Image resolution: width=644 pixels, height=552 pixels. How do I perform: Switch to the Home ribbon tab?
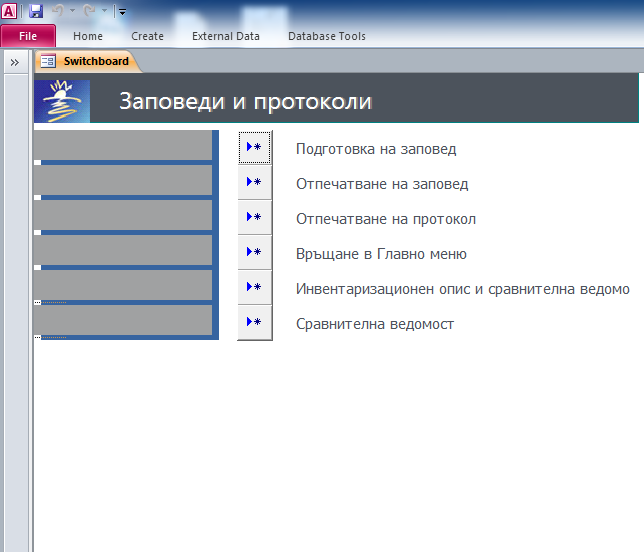[88, 36]
